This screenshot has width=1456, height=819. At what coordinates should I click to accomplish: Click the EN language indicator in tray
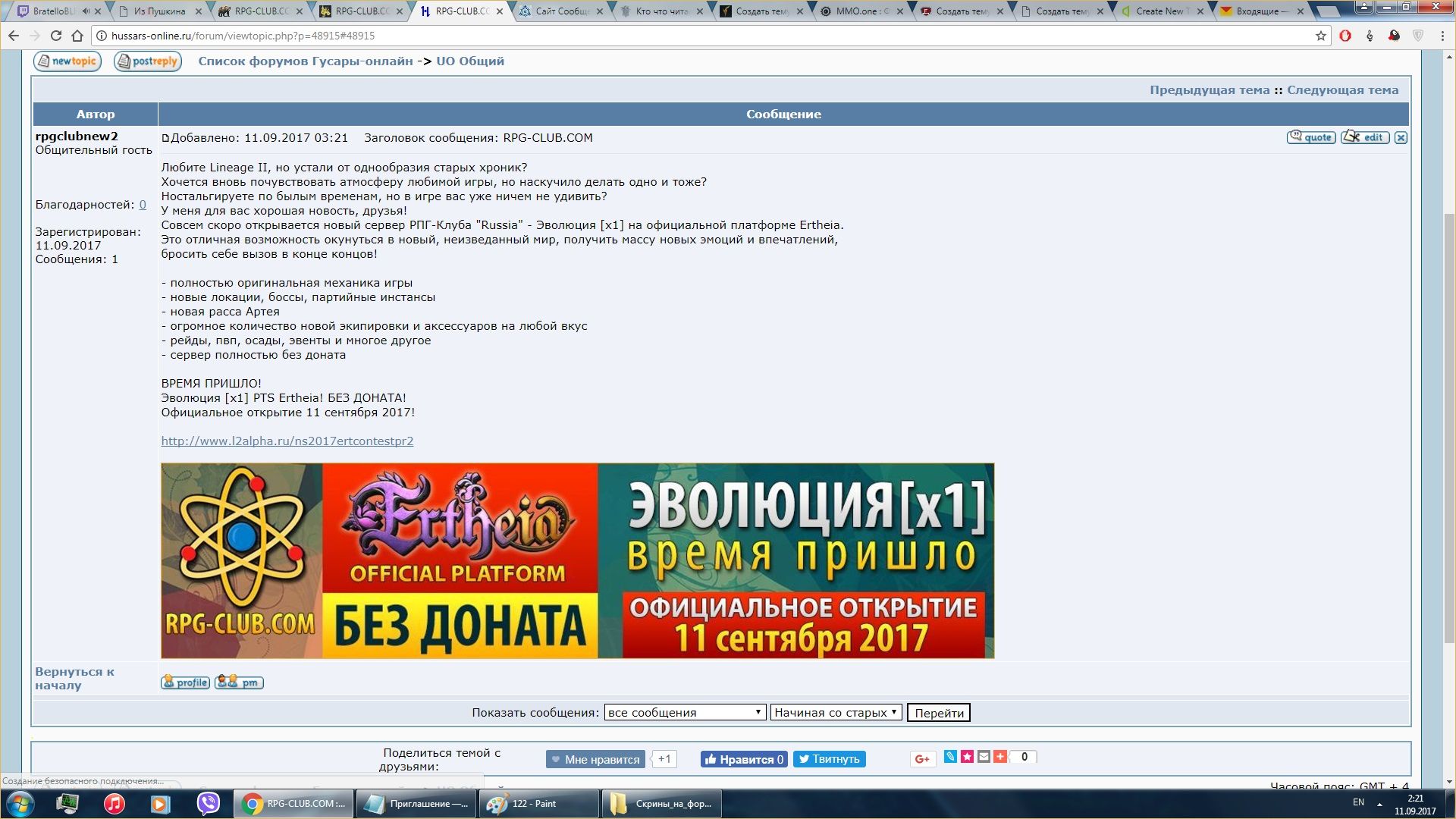(x=1358, y=802)
